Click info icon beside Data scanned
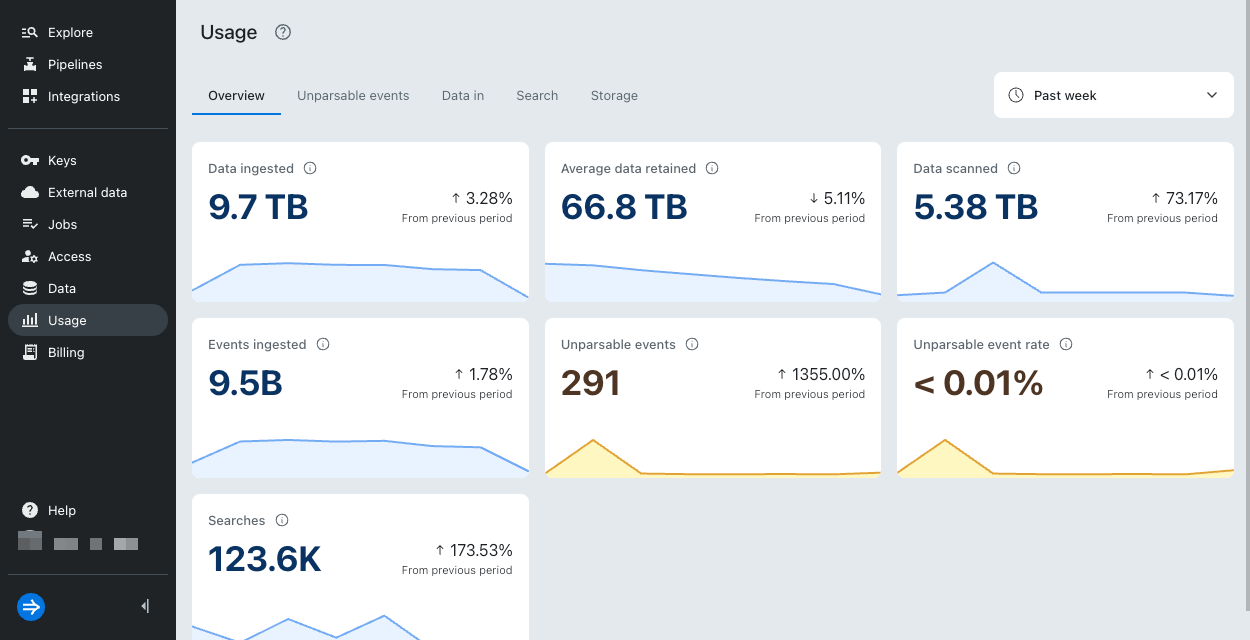The height and width of the screenshot is (640, 1250). pyautogui.click(x=1014, y=168)
